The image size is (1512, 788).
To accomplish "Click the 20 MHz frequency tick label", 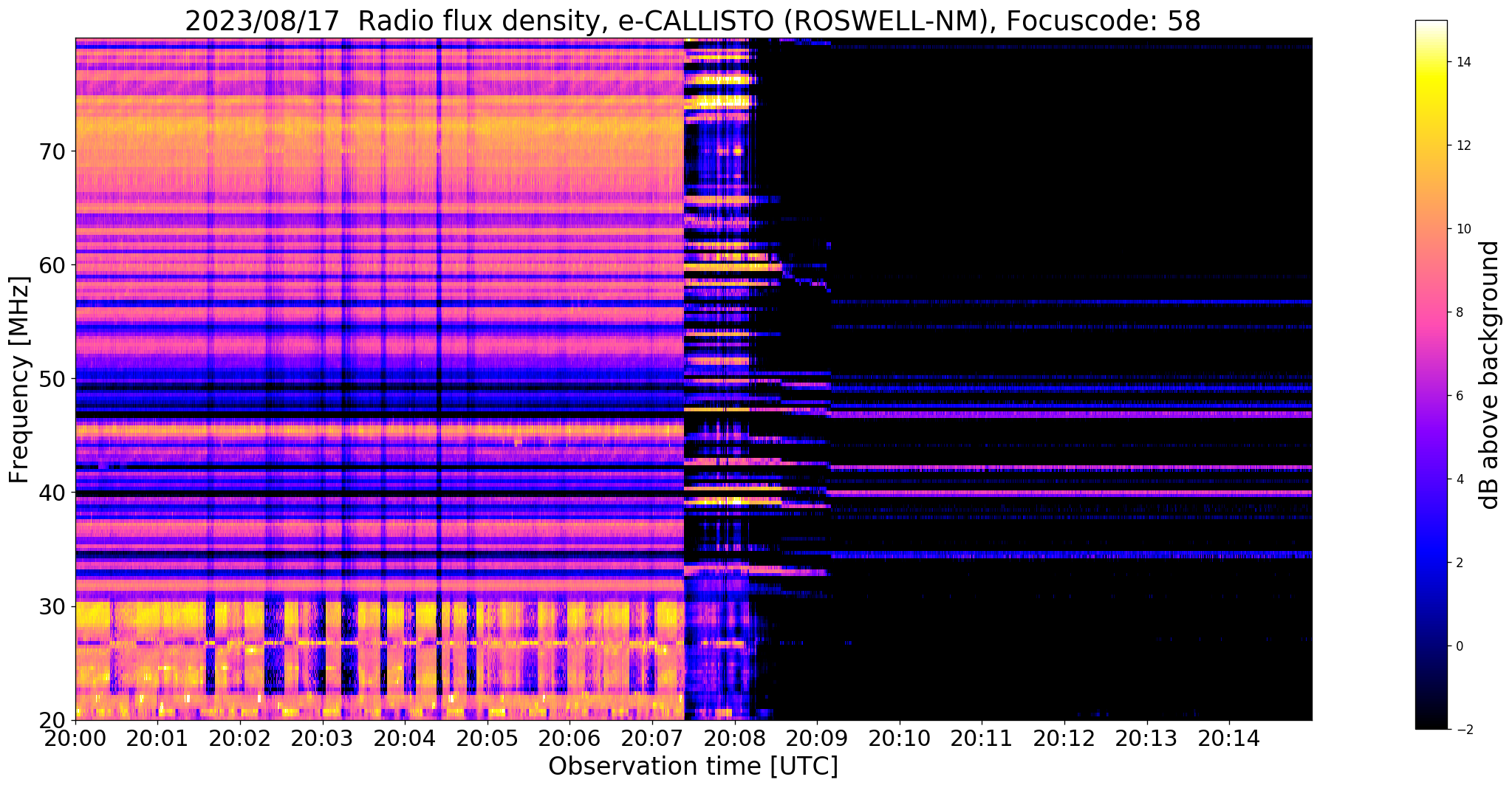I will click(x=52, y=720).
